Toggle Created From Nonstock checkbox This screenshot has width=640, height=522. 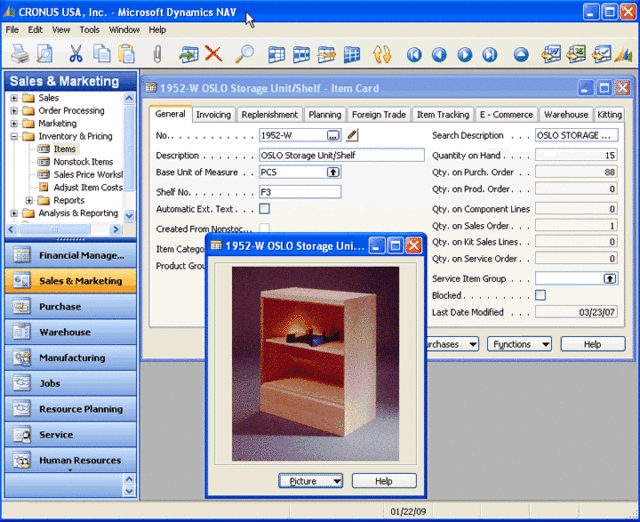[x=264, y=228]
